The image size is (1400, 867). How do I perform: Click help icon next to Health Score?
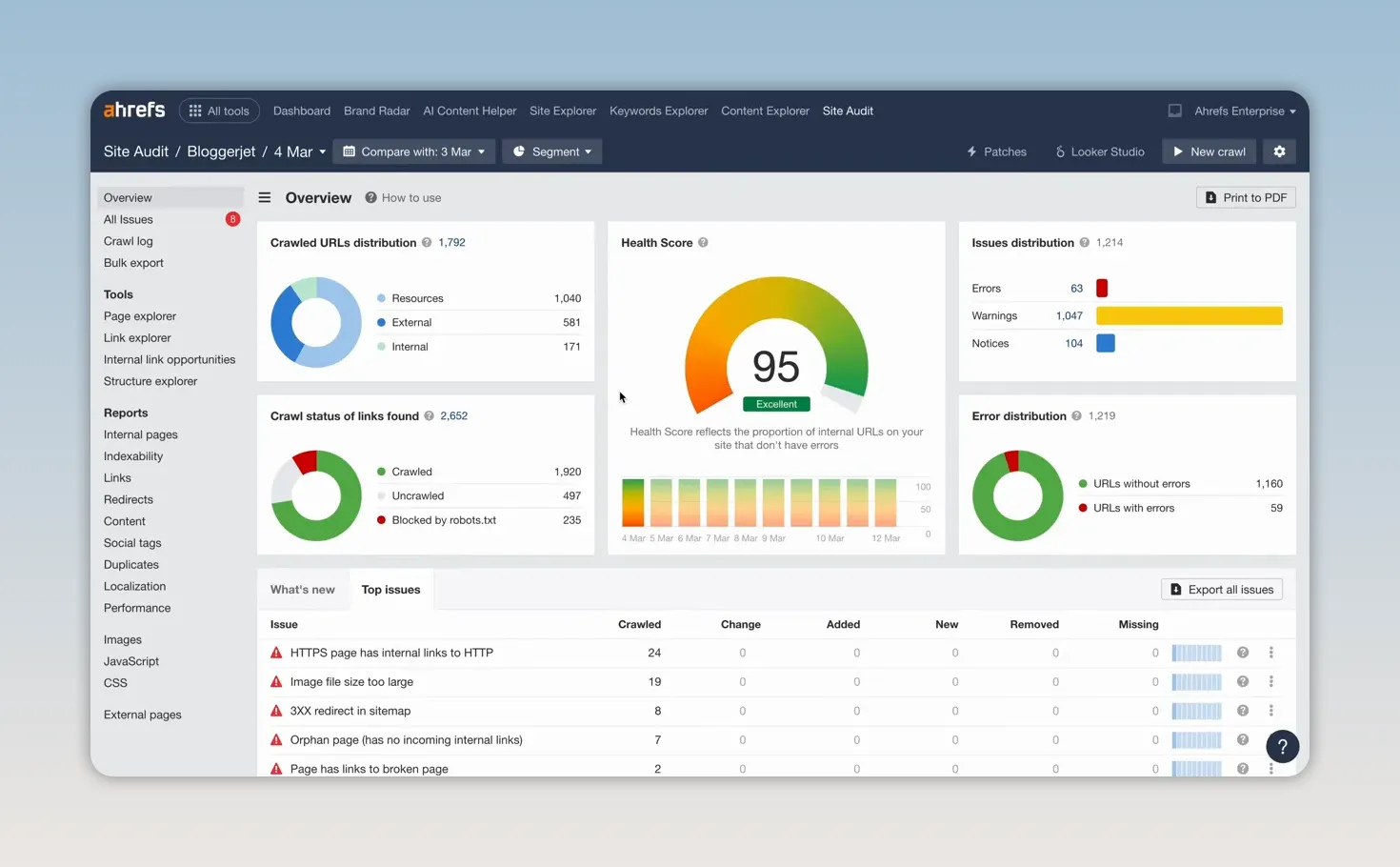pyautogui.click(x=703, y=242)
